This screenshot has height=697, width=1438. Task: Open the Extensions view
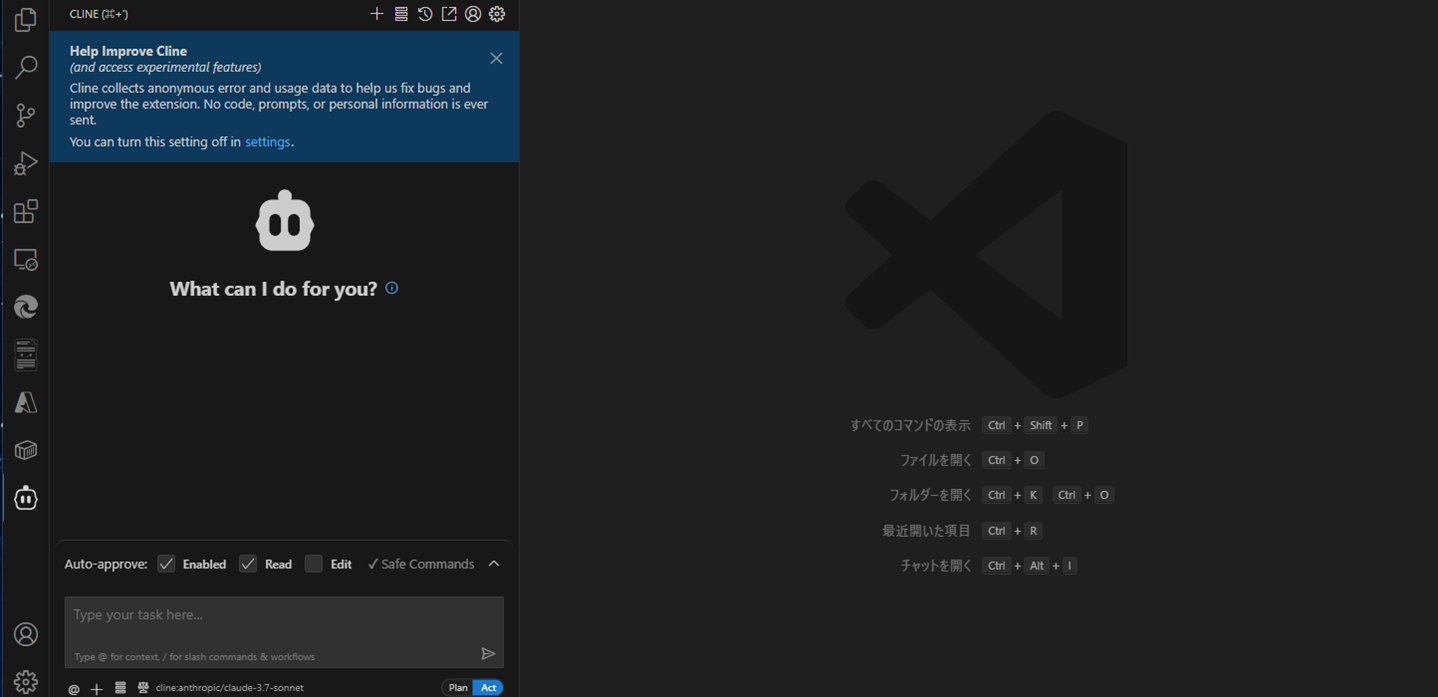26,211
